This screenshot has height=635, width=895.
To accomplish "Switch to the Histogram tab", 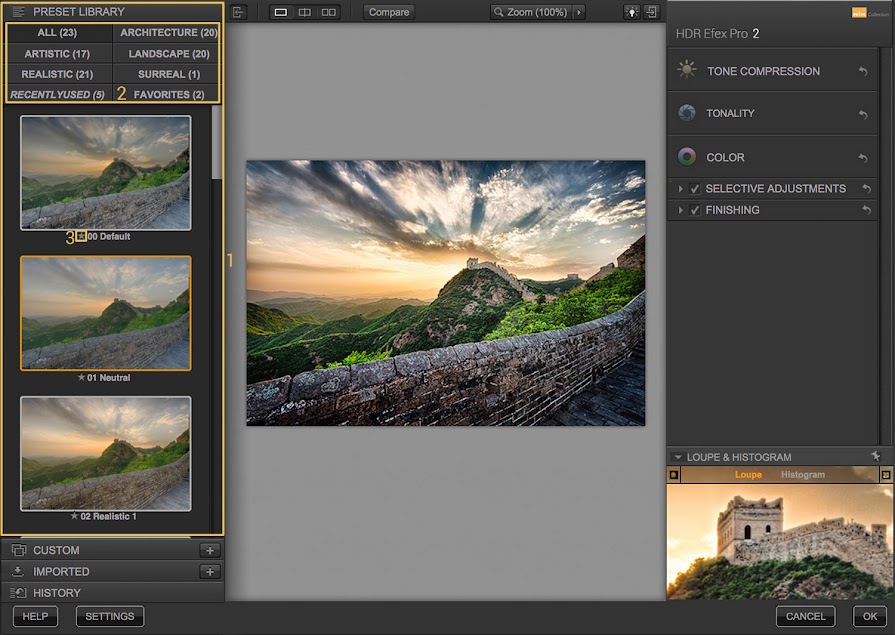I will tap(802, 475).
